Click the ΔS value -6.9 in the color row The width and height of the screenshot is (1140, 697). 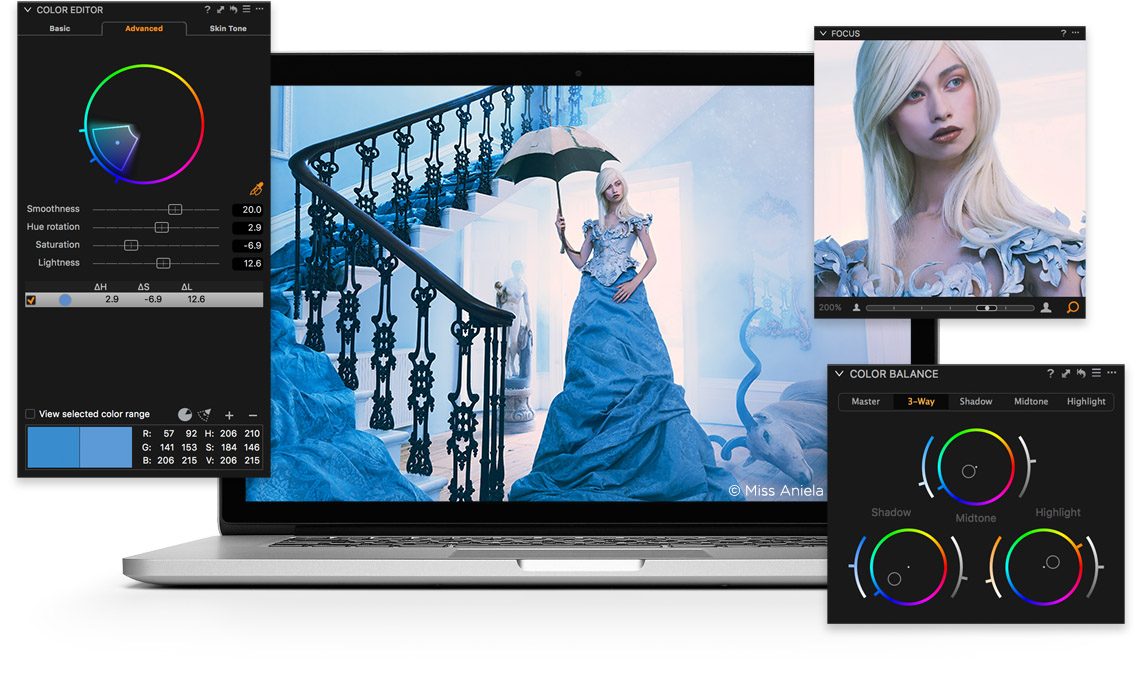[153, 299]
